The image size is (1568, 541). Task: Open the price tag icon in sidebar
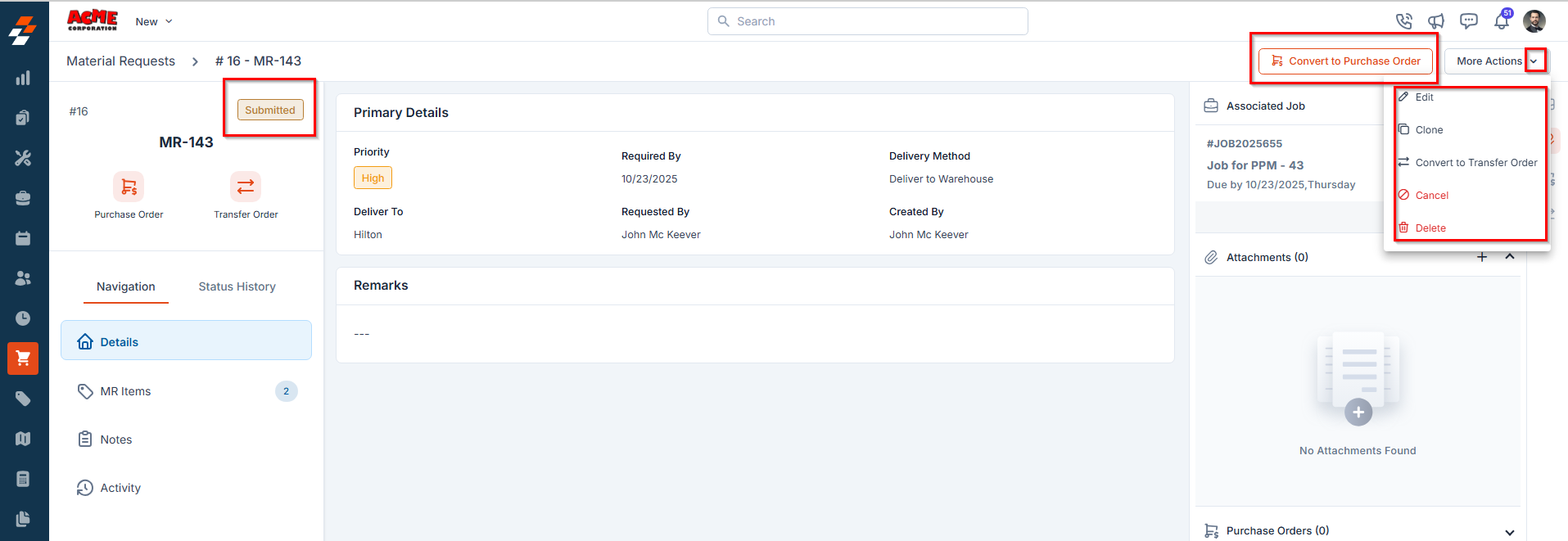tap(23, 399)
